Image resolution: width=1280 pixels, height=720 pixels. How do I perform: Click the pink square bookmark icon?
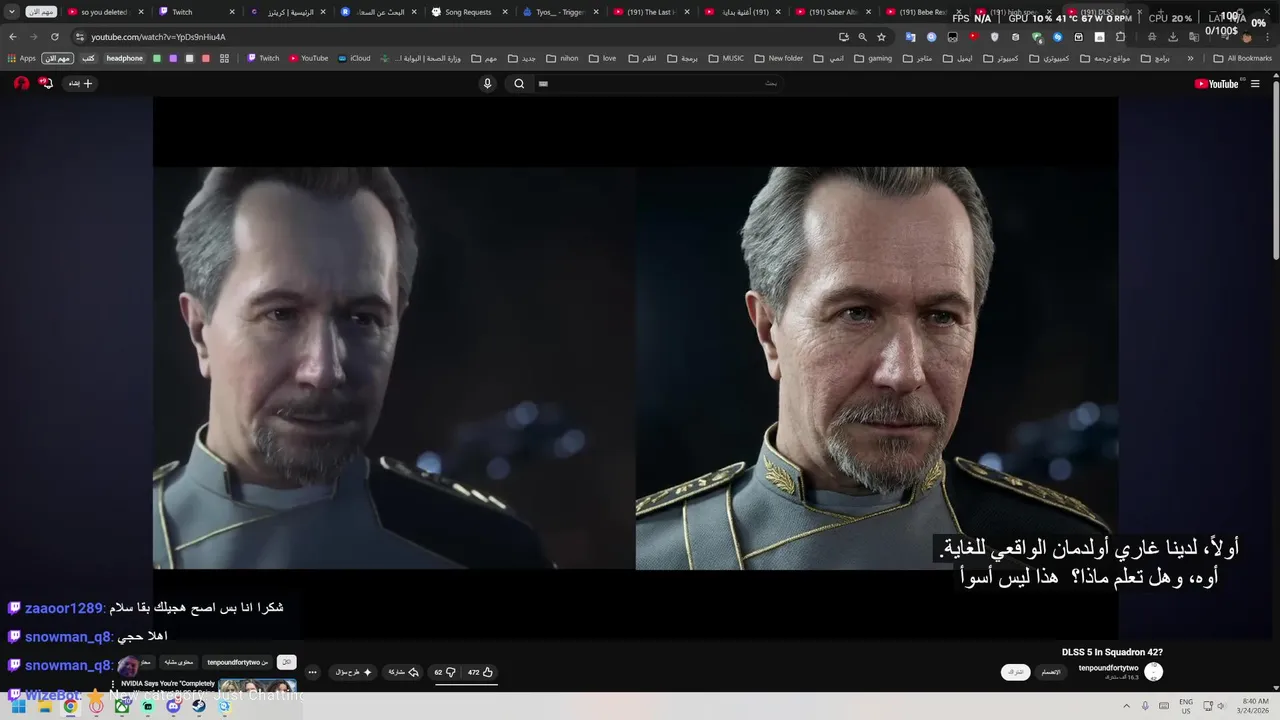pyautogui.click(x=206, y=58)
